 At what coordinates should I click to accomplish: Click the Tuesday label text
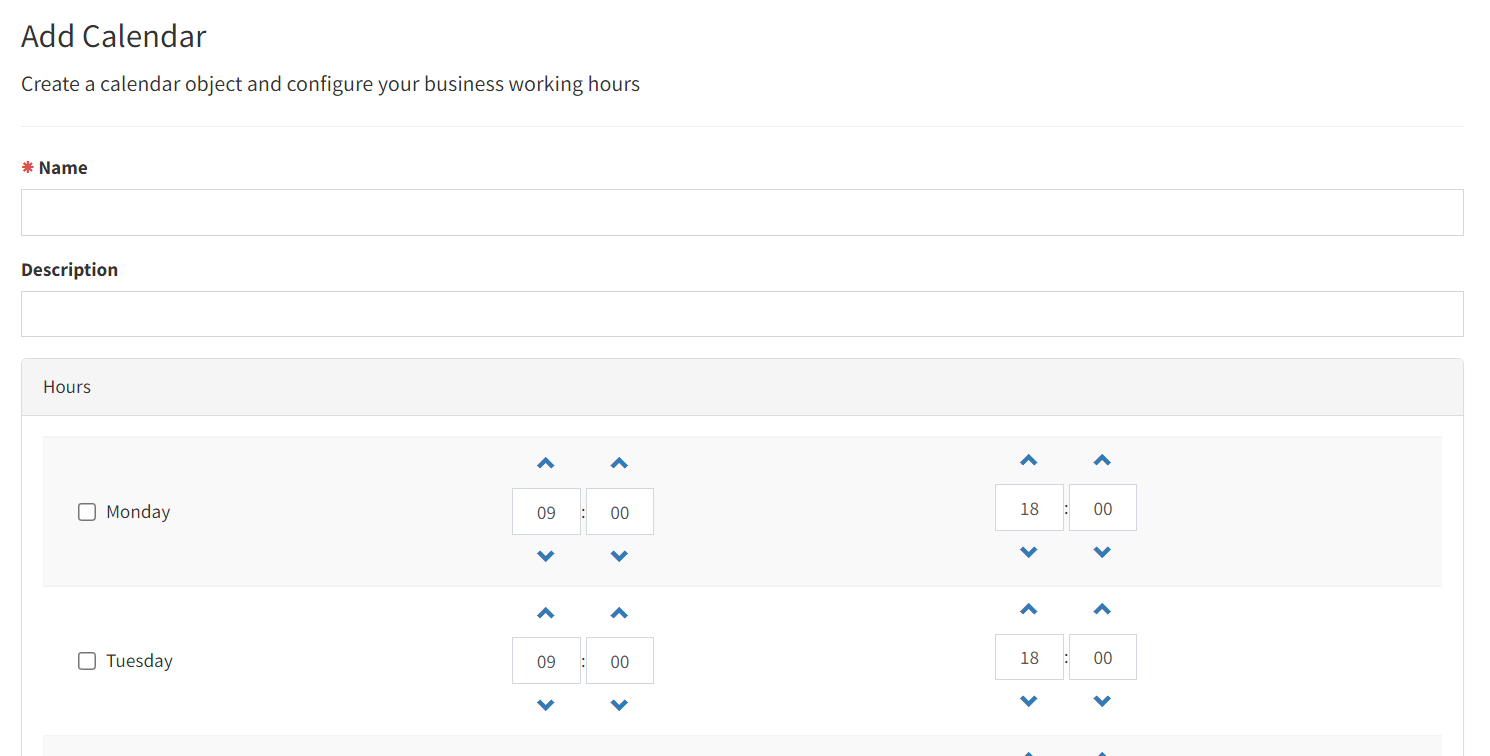pyautogui.click(x=139, y=661)
